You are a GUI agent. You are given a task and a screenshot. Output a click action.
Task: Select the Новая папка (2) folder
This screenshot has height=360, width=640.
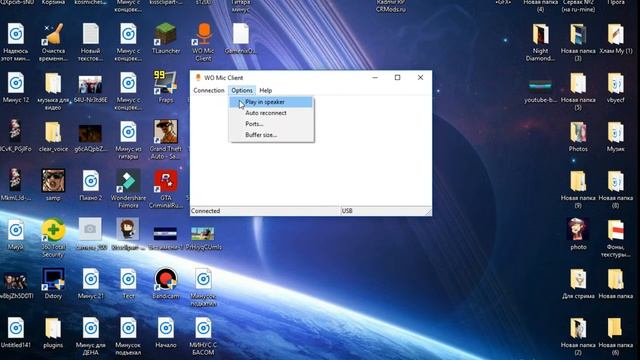(578, 336)
